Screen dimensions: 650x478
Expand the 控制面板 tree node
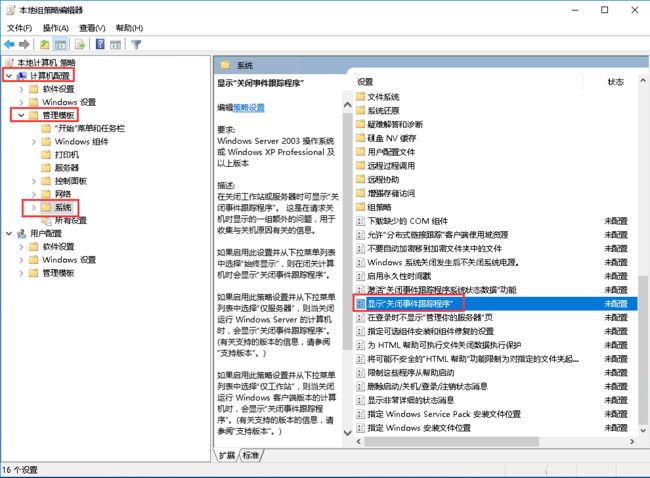[34, 181]
